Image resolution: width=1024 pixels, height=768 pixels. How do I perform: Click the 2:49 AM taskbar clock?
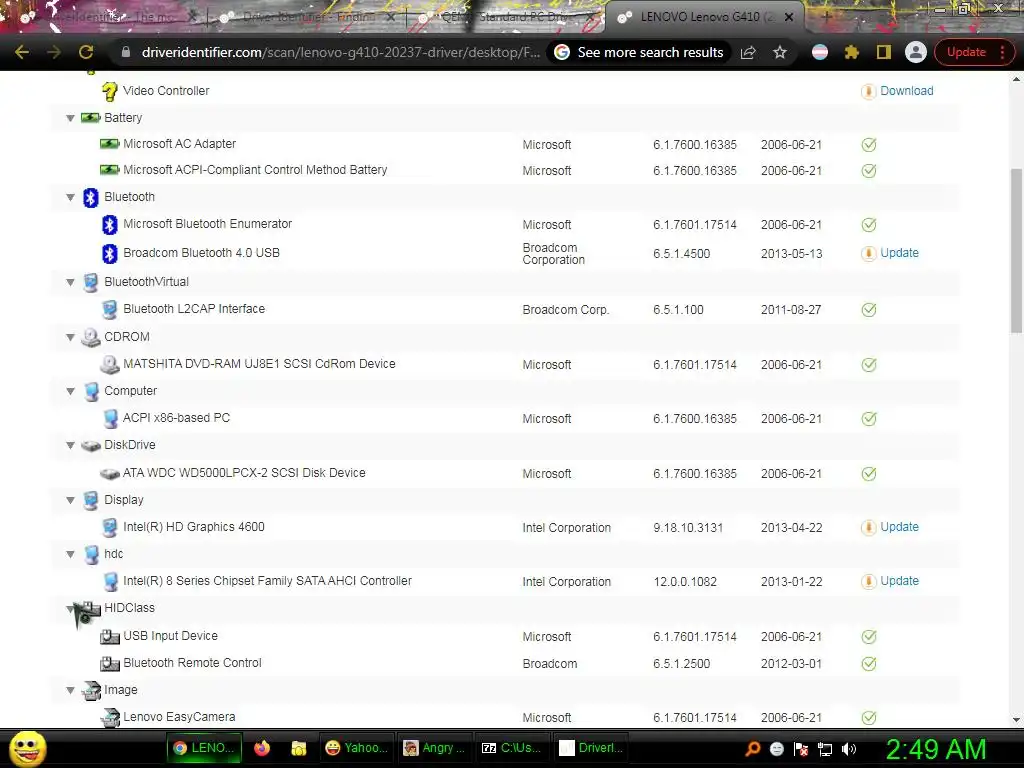click(935, 750)
